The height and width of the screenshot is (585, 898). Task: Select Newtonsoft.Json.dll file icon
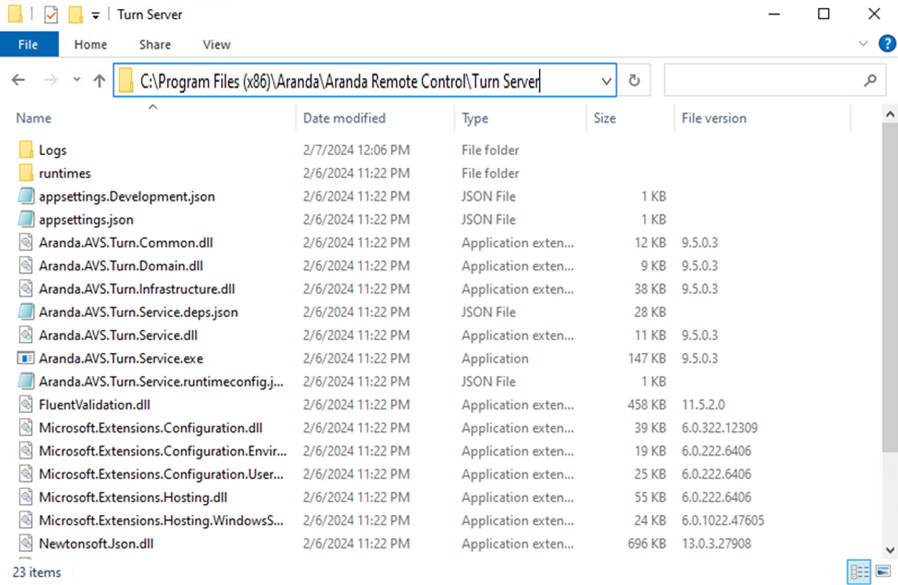tap(26, 544)
